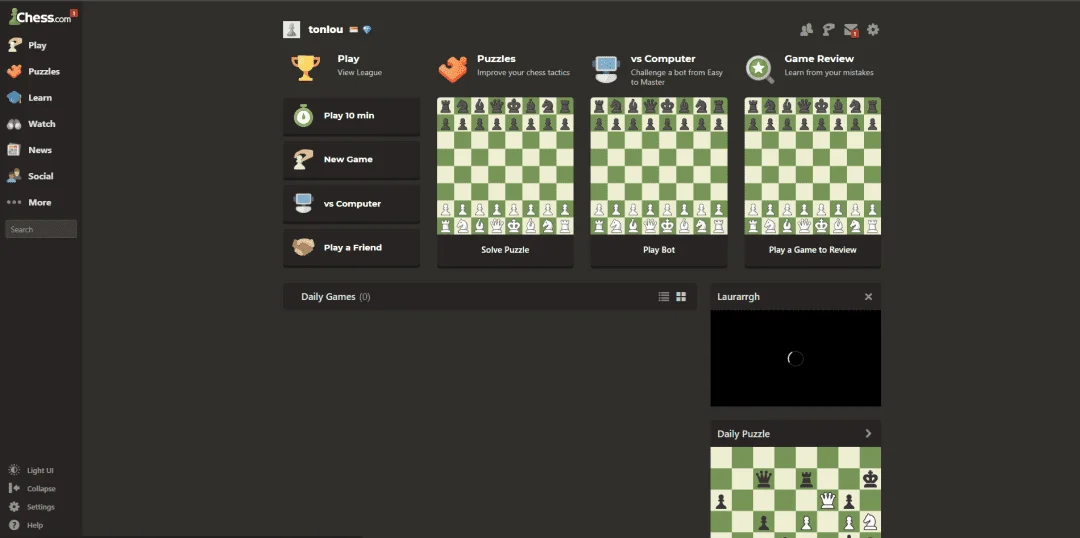
Task: Open the header settings gear
Action: [873, 30]
